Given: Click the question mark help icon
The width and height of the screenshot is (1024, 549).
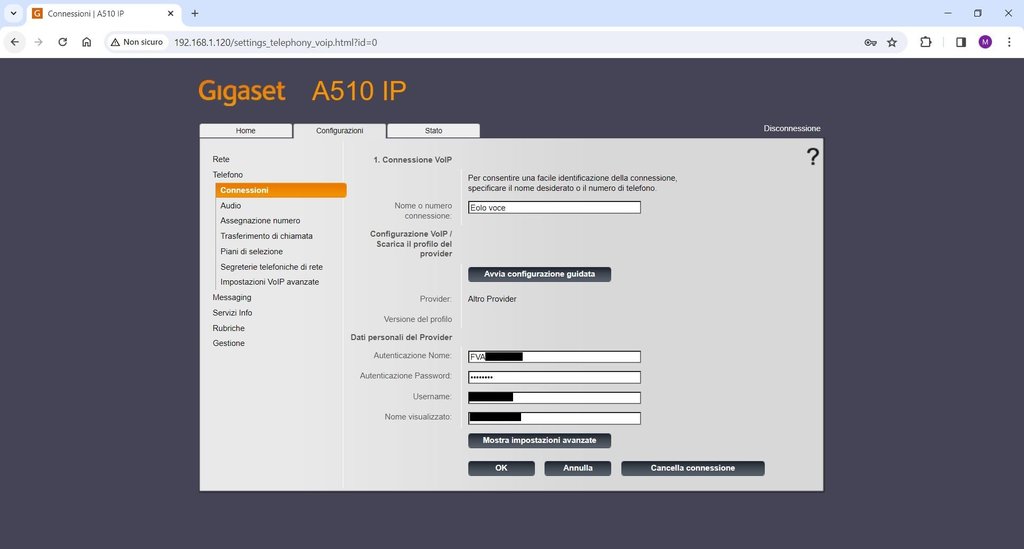Looking at the screenshot, I should coord(812,156).
